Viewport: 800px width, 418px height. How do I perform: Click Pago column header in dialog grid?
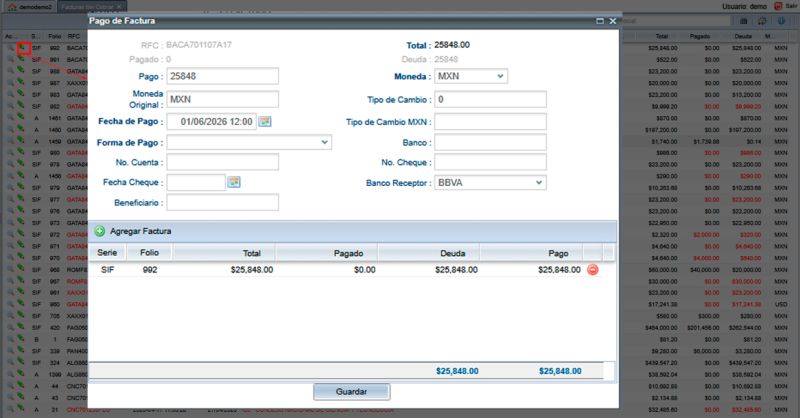coord(532,253)
